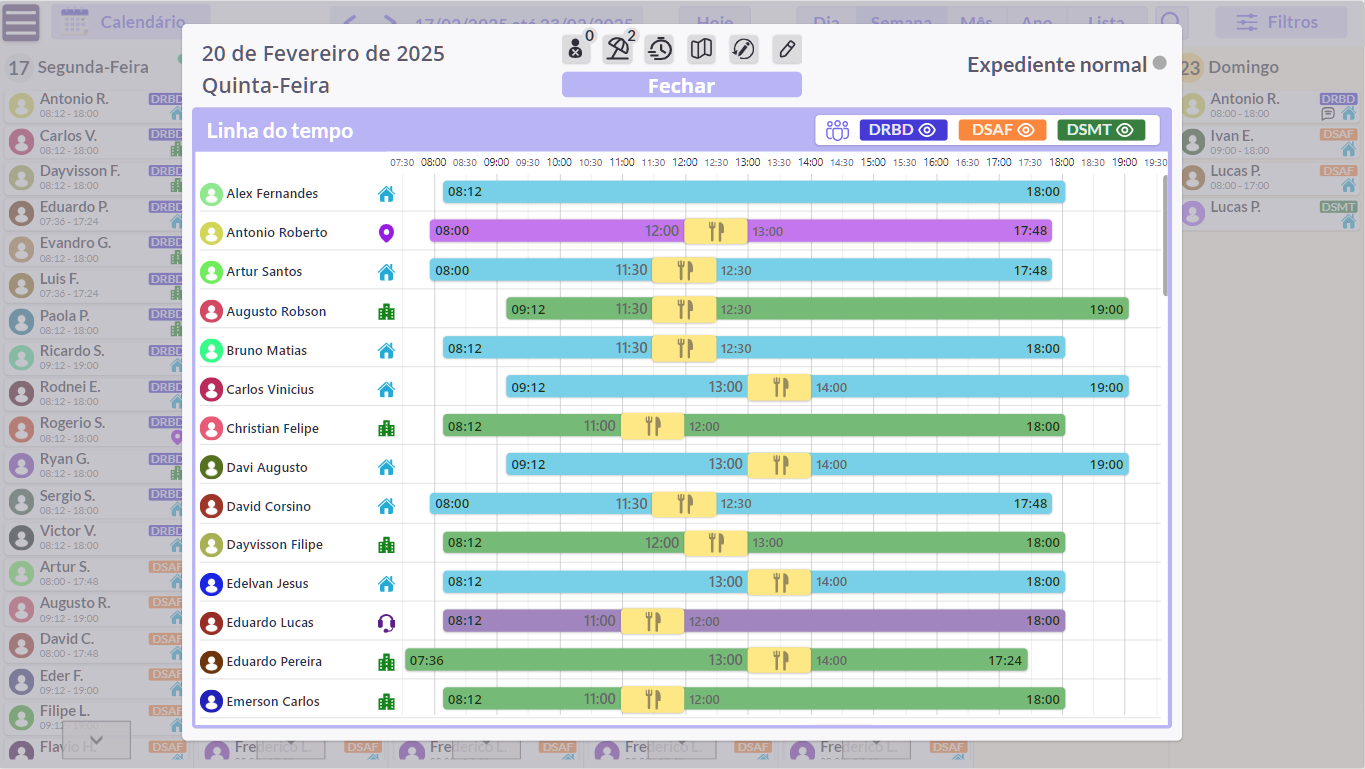The image size is (1365, 769).
Task: Open the map view icon
Action: point(702,49)
